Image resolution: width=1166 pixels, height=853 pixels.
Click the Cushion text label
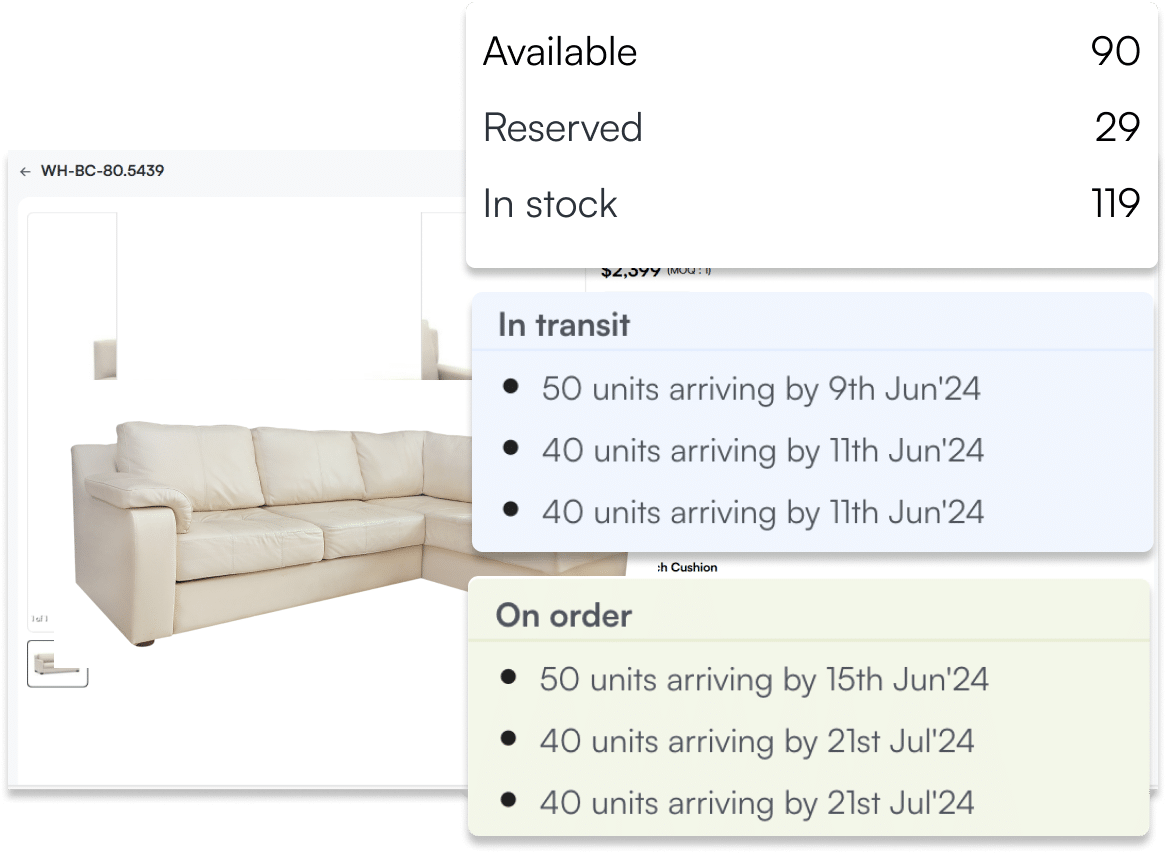pyautogui.click(x=694, y=567)
